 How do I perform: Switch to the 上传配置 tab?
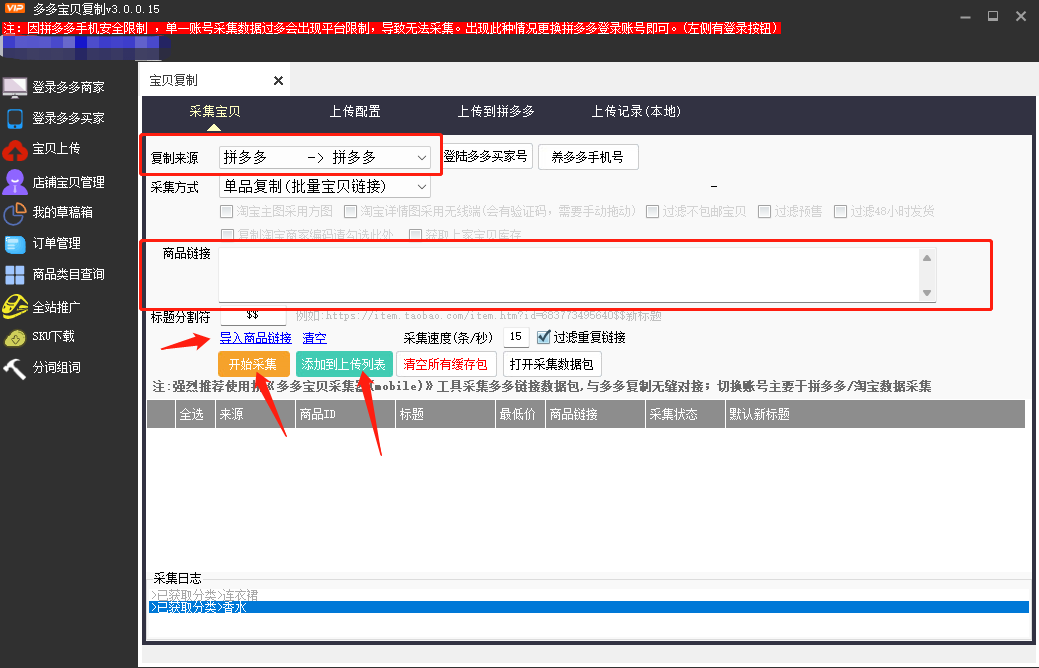(x=355, y=111)
